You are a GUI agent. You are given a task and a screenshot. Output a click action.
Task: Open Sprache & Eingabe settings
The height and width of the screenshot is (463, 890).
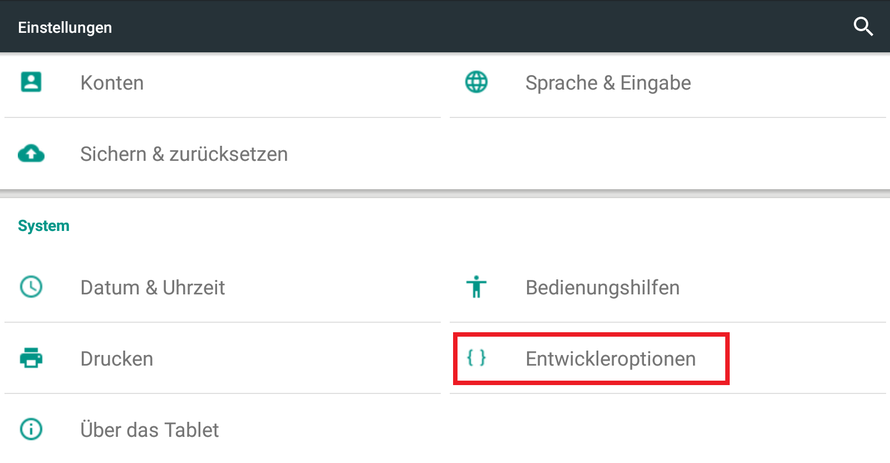point(668,82)
